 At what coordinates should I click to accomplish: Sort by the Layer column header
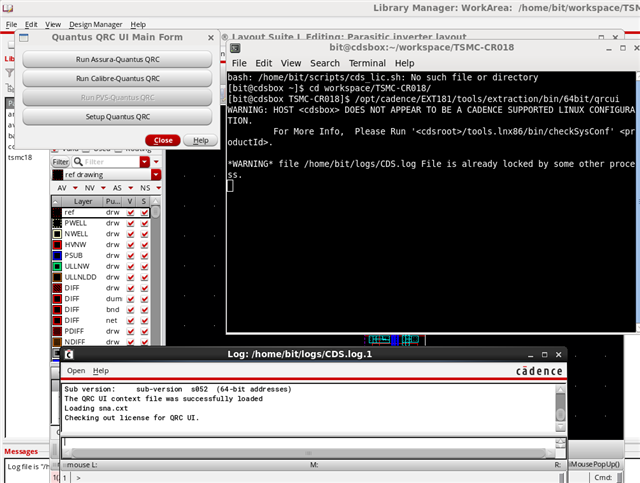point(83,202)
